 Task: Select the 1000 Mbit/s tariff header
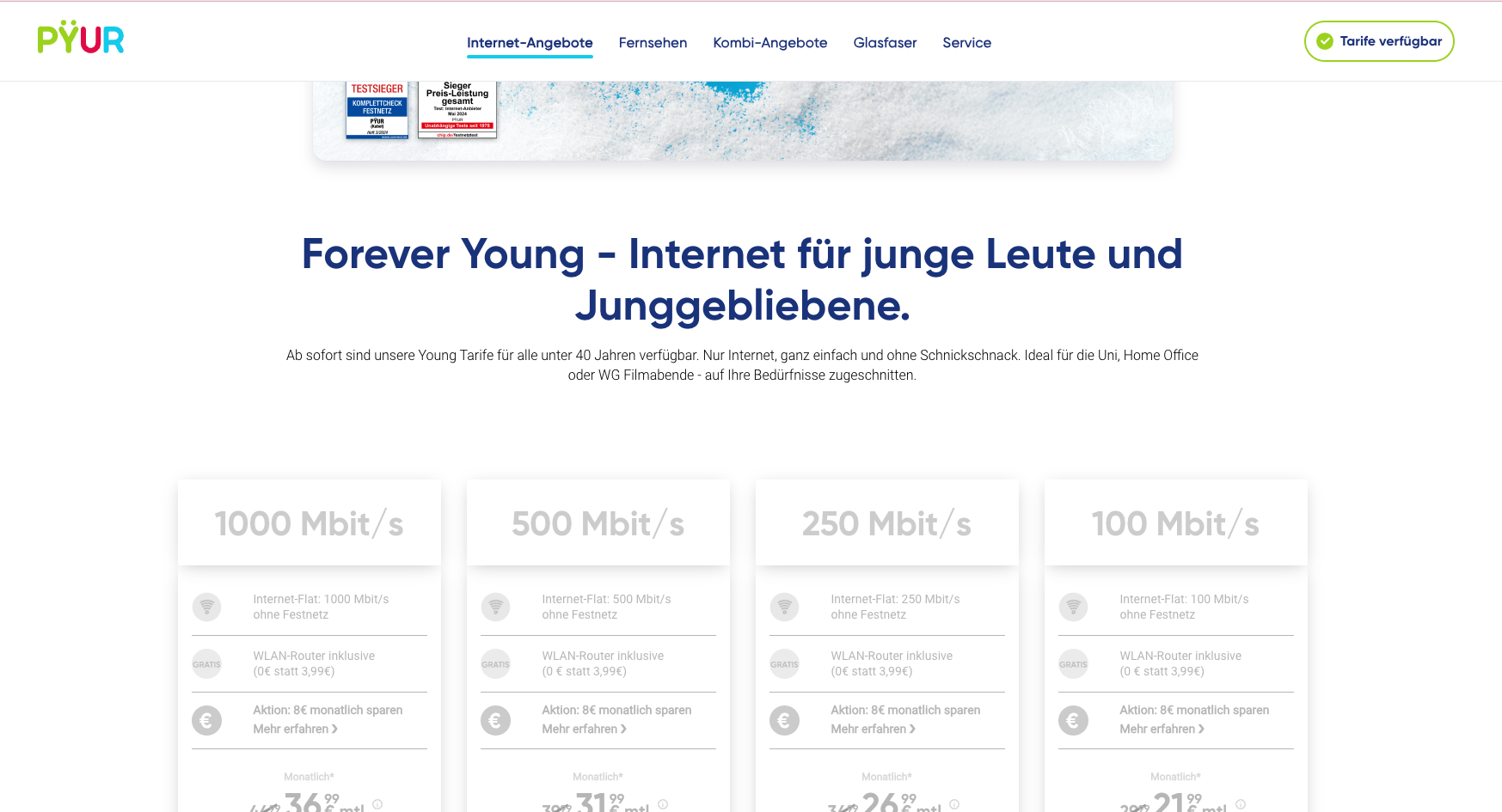coord(310,522)
